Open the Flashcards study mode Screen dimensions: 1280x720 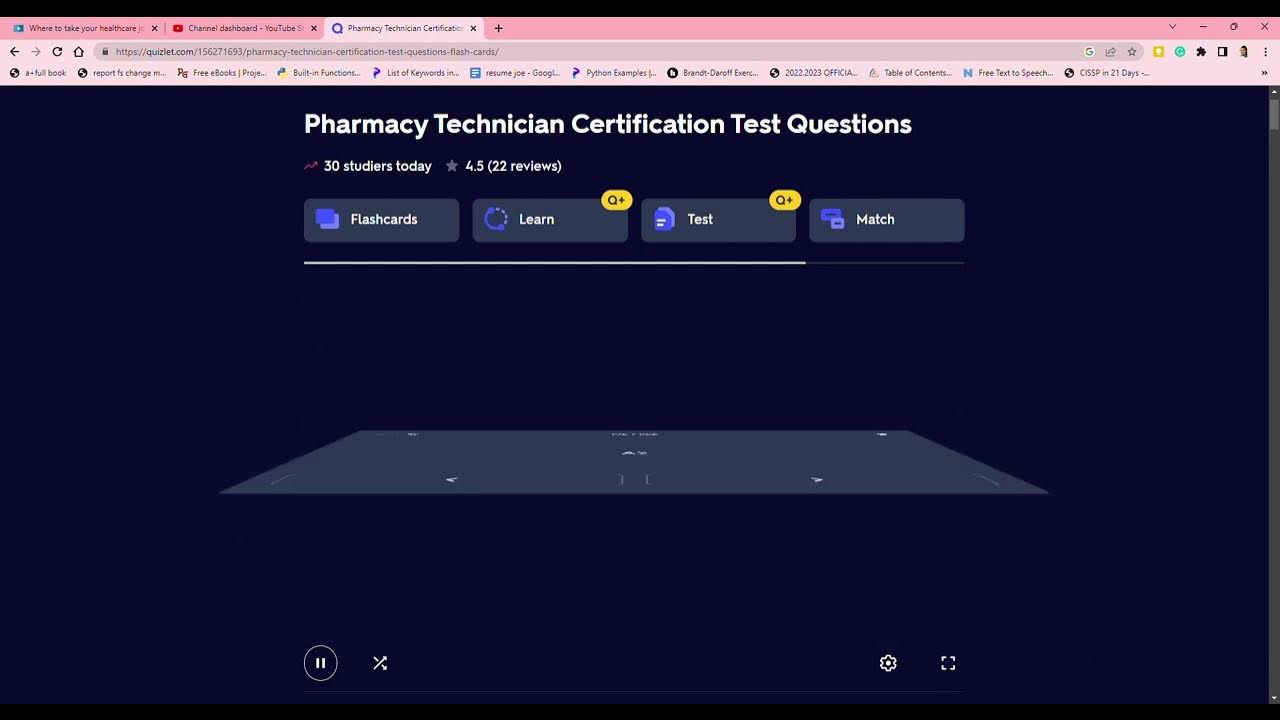[381, 220]
